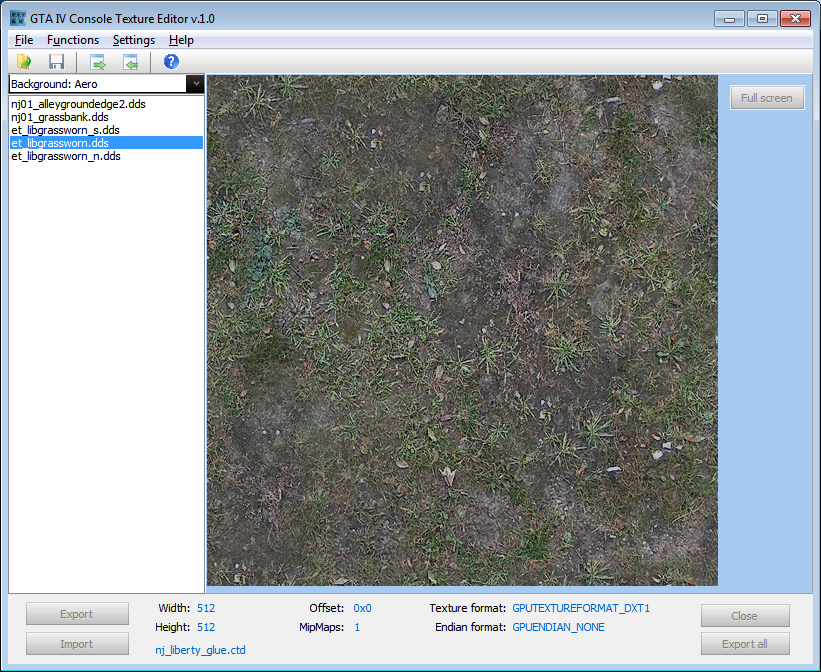Open the Functions menu
Image resolution: width=821 pixels, height=672 pixels.
point(73,40)
